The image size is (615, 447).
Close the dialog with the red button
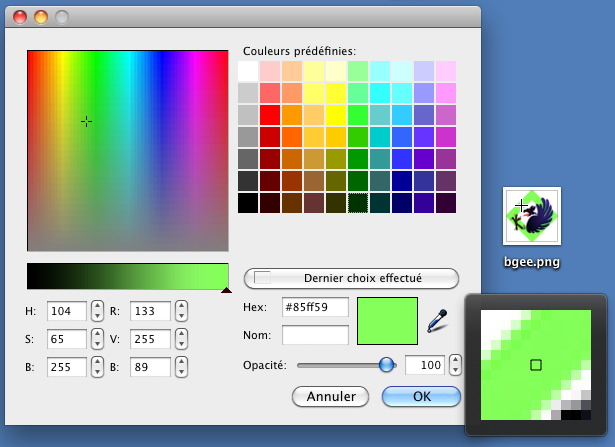(x=20, y=17)
